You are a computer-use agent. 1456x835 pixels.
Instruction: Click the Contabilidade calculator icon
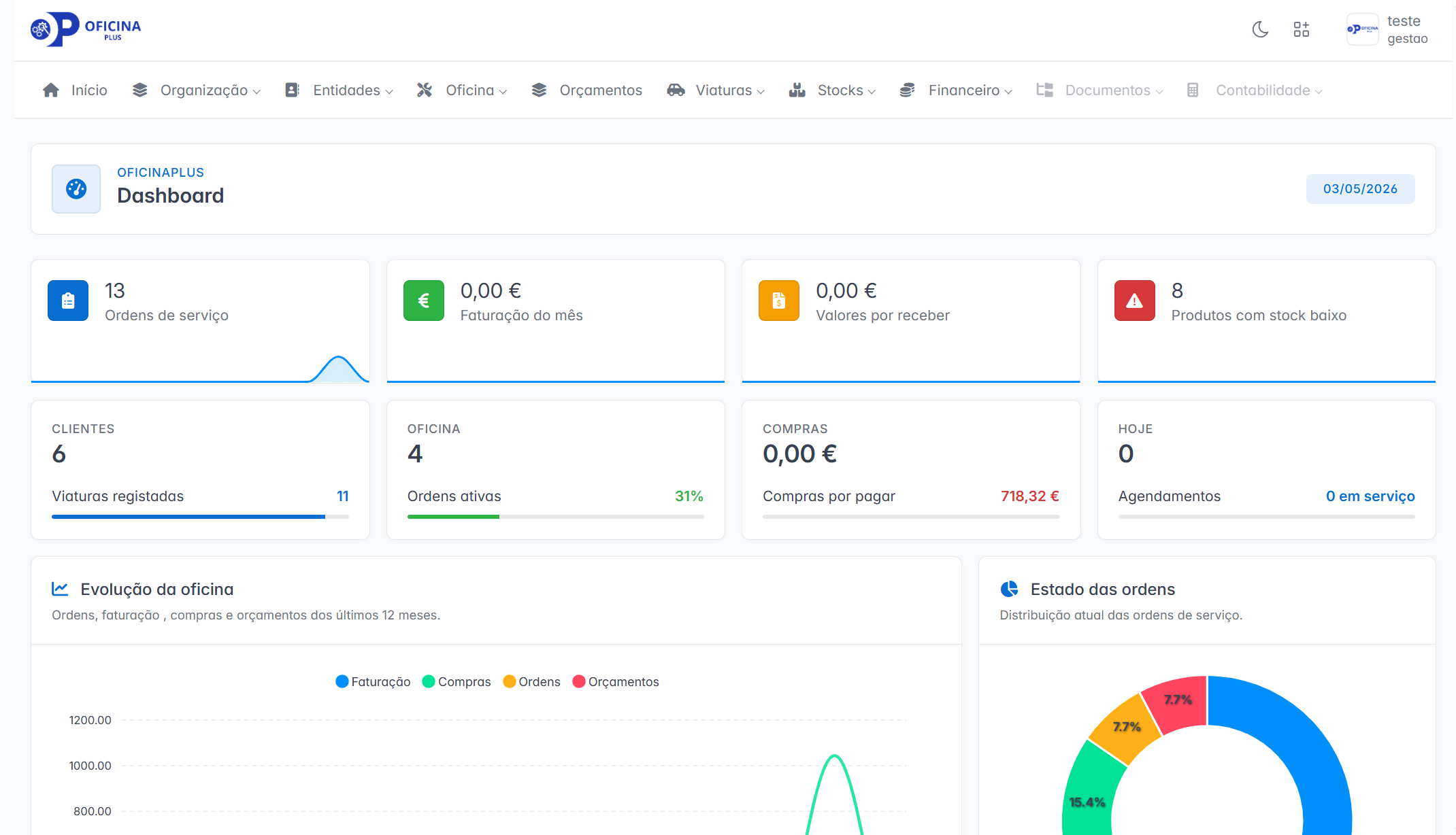(1193, 90)
